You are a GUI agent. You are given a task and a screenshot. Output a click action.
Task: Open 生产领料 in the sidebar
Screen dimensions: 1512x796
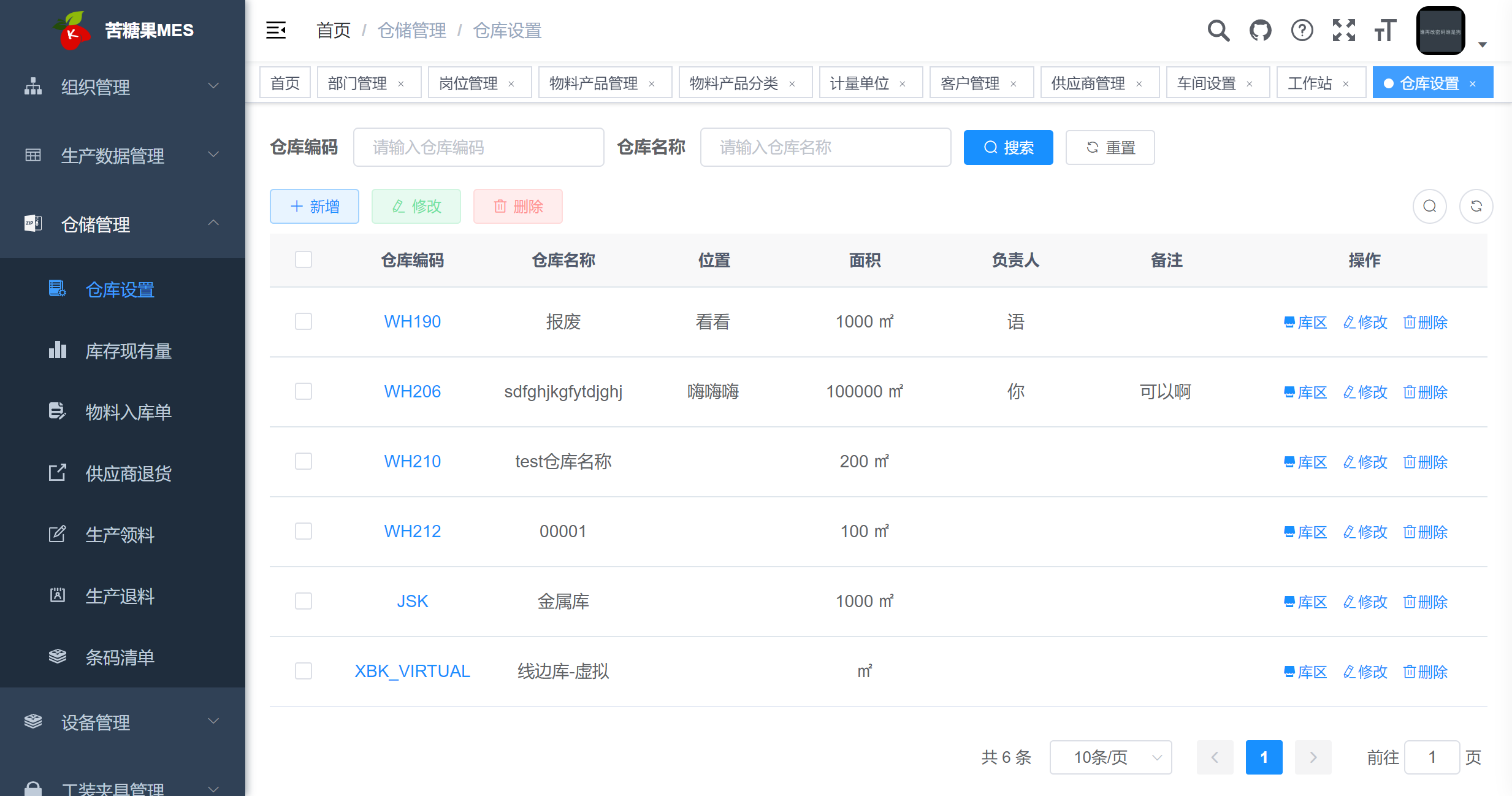click(x=123, y=535)
